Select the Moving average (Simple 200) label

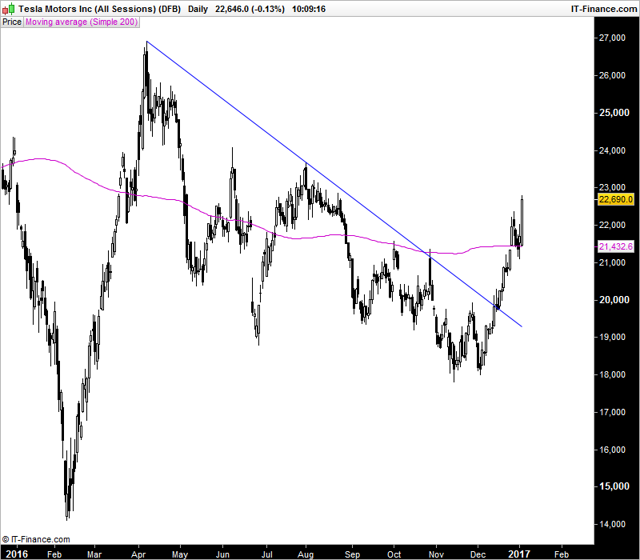[x=81, y=22]
